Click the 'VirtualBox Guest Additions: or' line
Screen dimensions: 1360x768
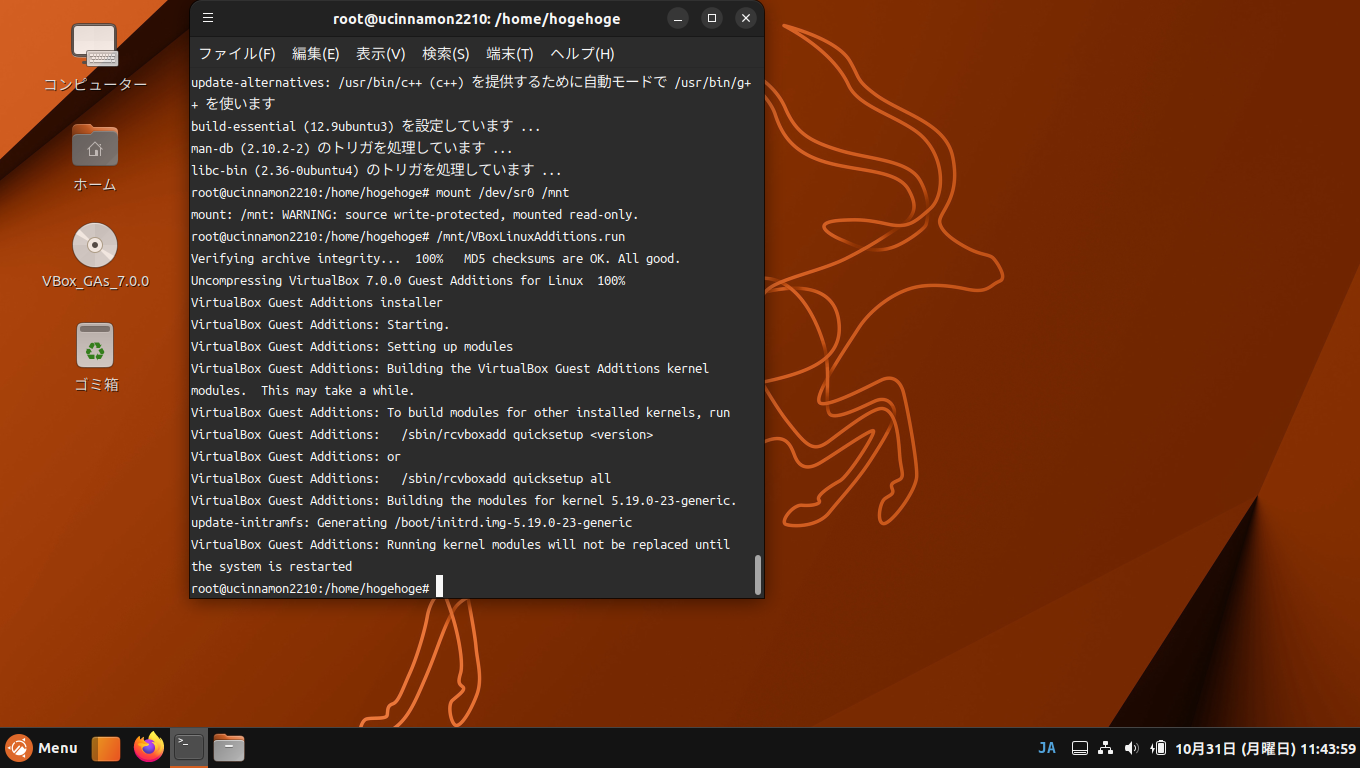(x=296, y=456)
